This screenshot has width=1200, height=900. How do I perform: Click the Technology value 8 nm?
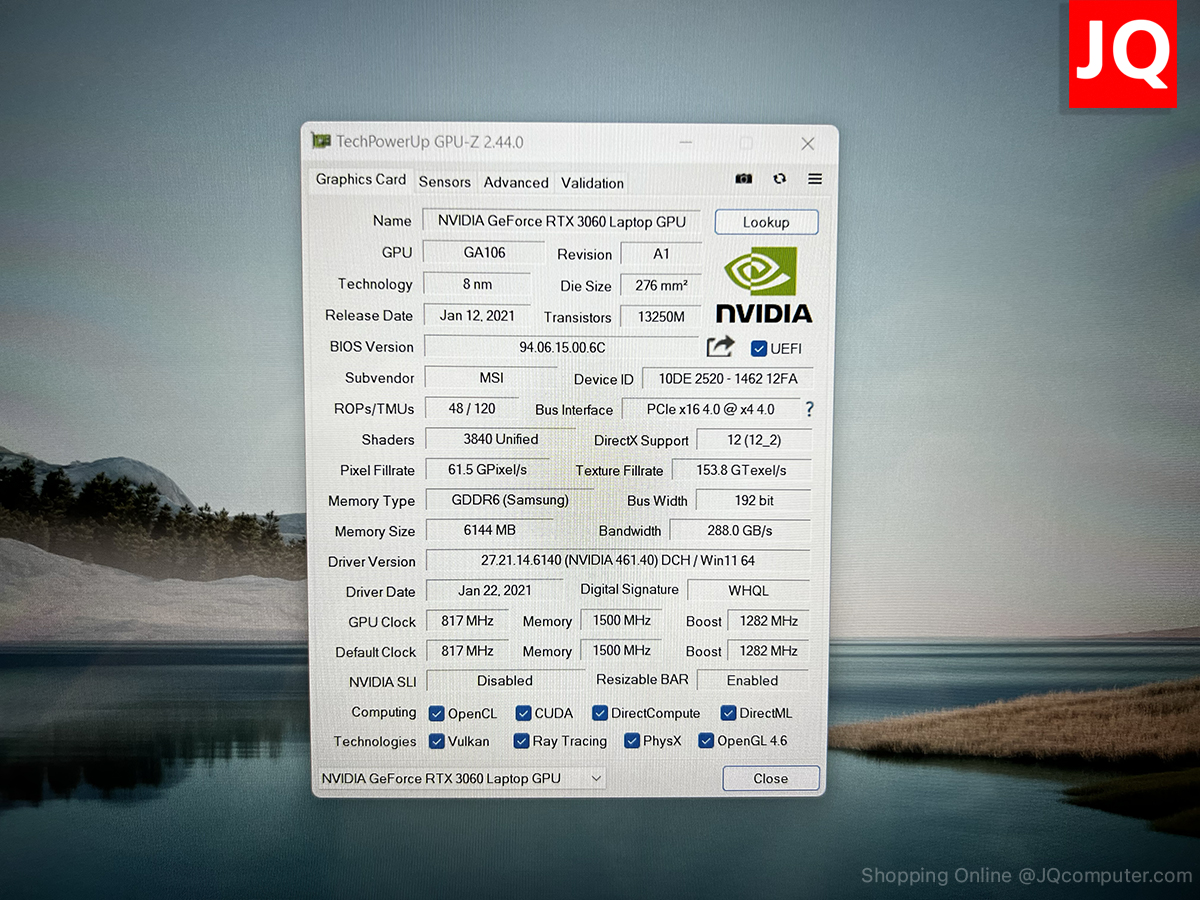pyautogui.click(x=477, y=284)
